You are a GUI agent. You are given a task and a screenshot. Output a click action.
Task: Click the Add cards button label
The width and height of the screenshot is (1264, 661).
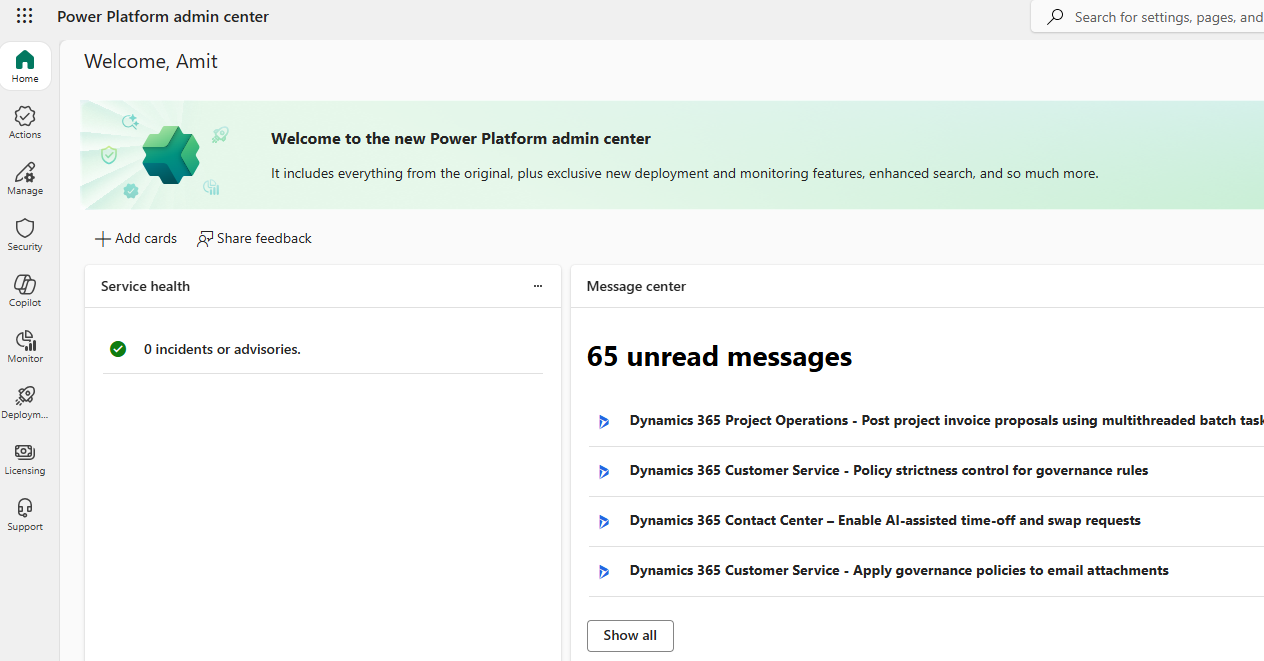[146, 238]
